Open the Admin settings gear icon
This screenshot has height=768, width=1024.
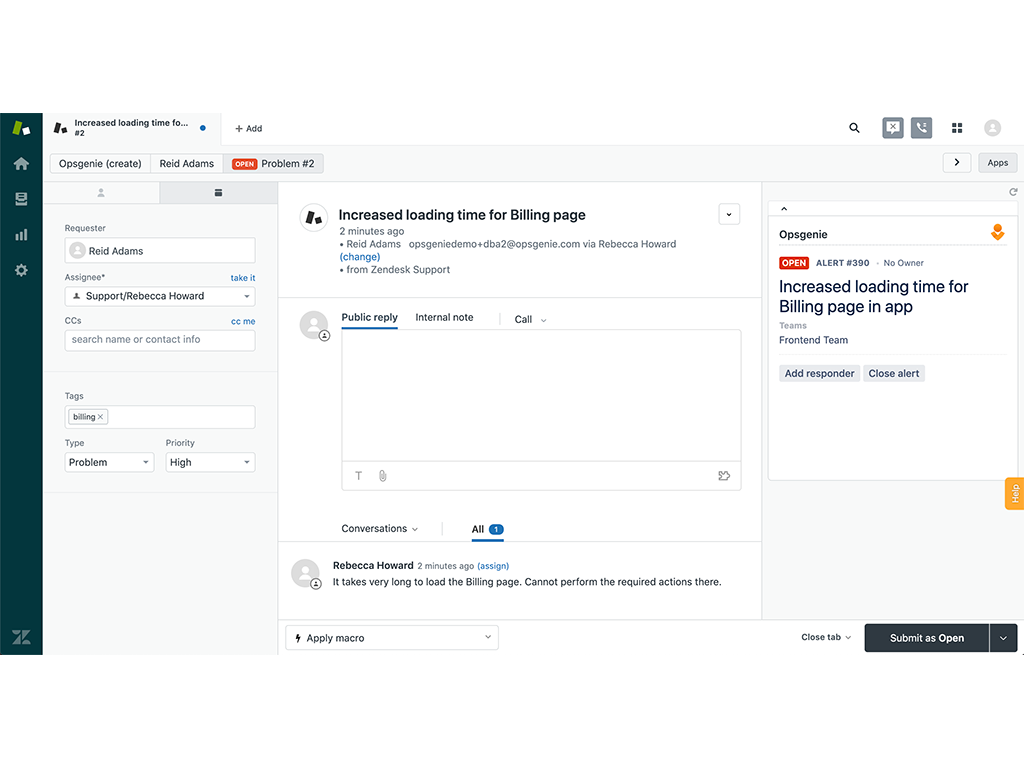(x=21, y=270)
